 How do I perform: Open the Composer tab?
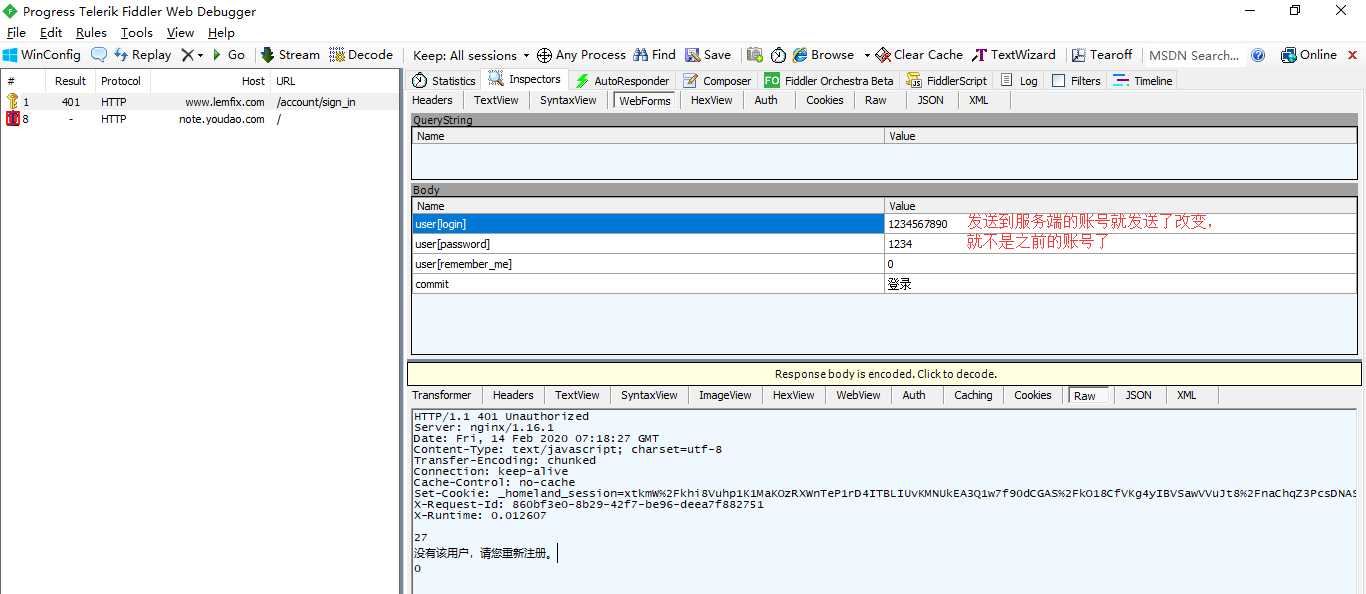coord(717,81)
